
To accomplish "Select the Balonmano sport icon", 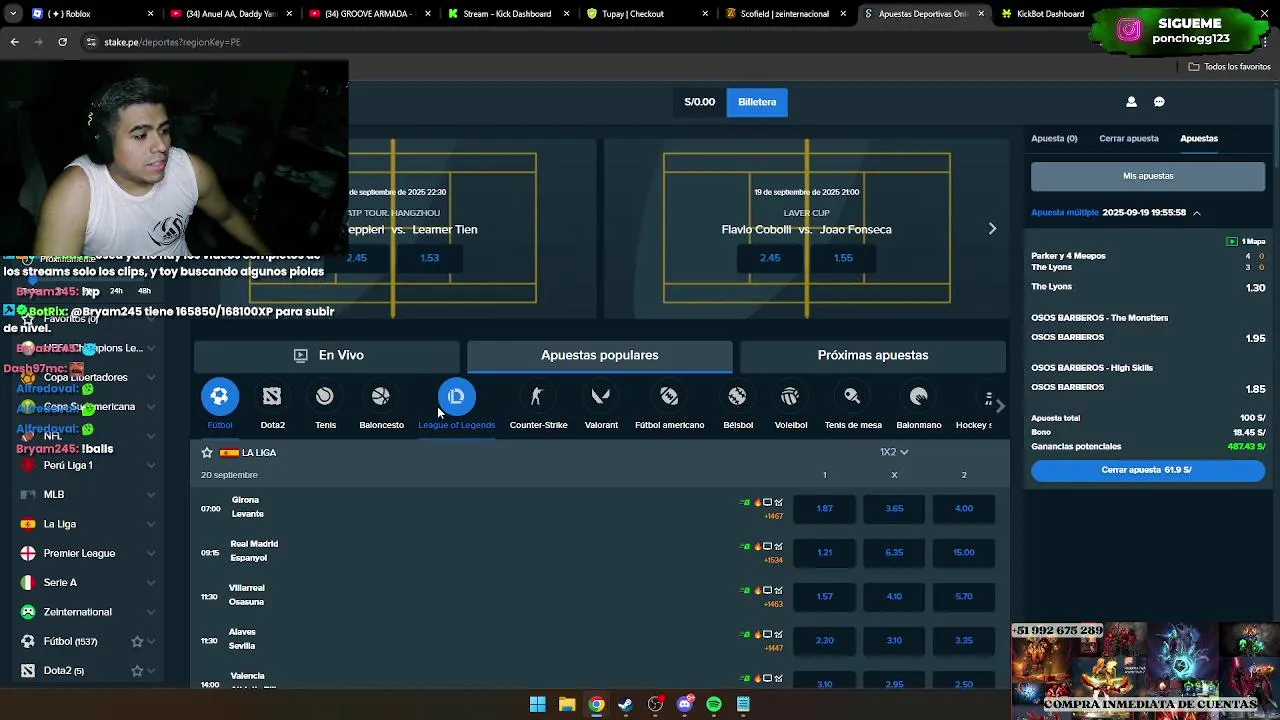I will (919, 397).
